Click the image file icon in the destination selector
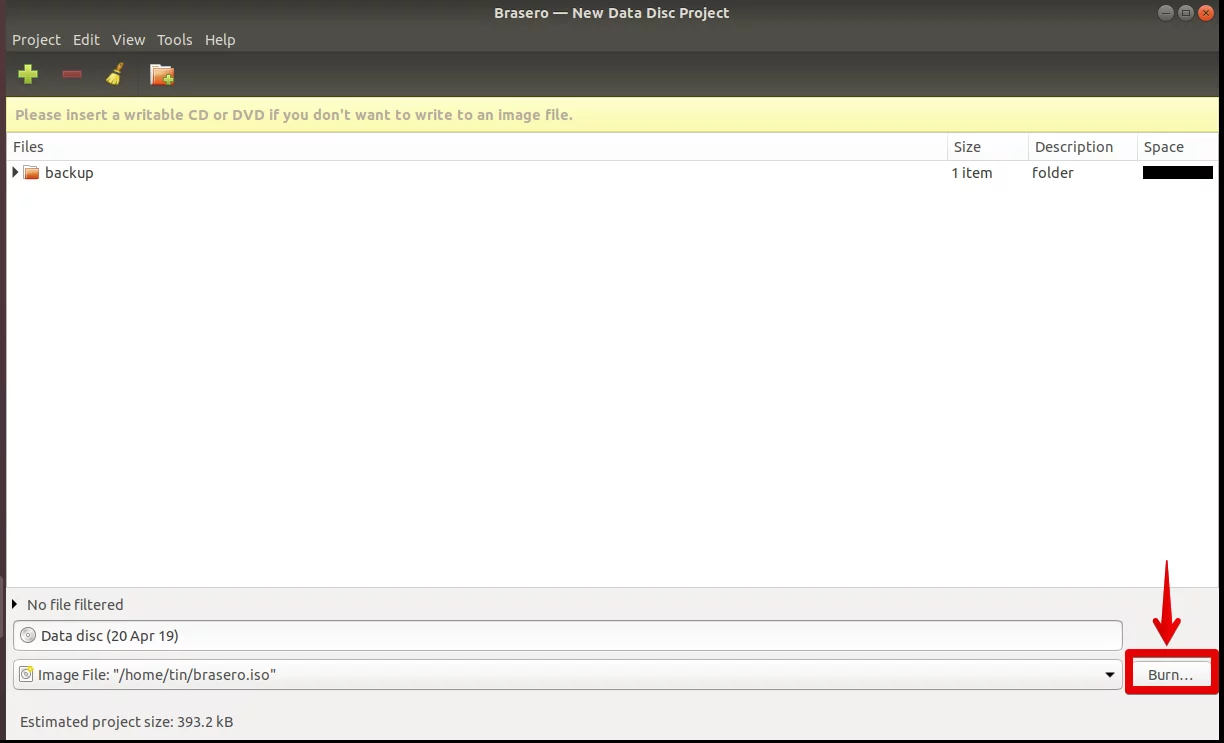 click(27, 674)
